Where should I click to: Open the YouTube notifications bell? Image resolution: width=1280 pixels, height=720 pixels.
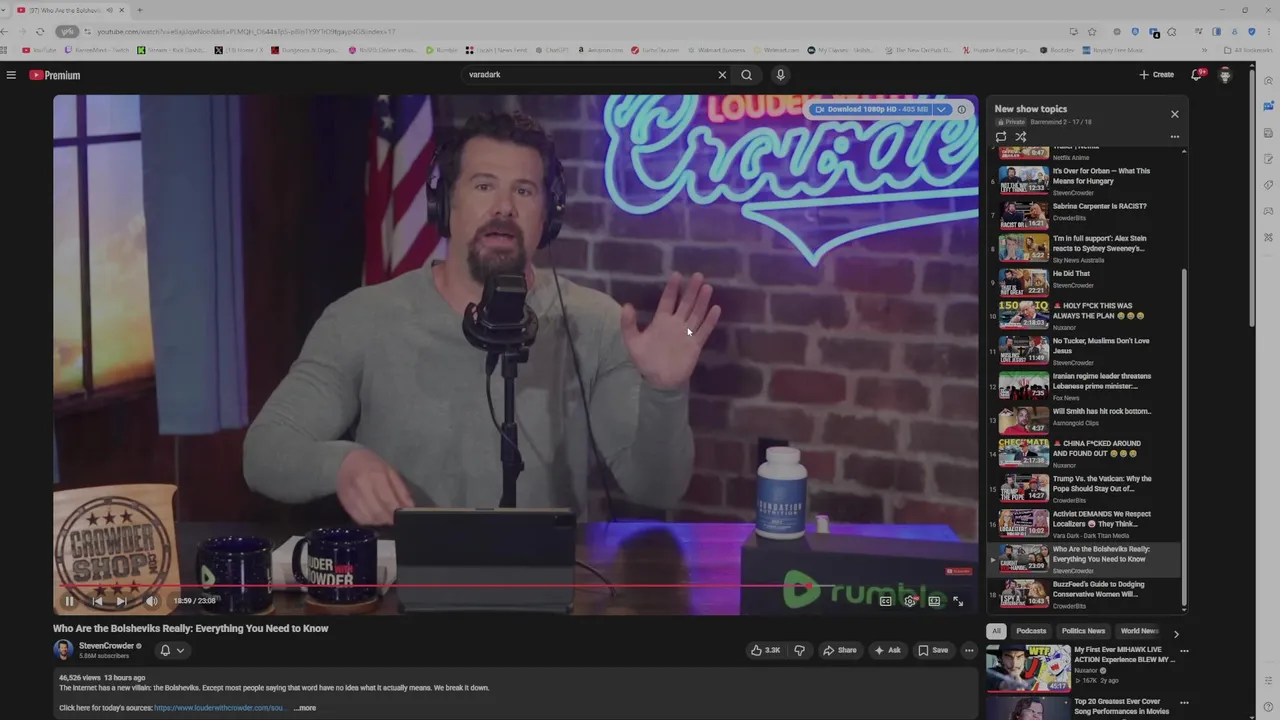coord(1196,75)
